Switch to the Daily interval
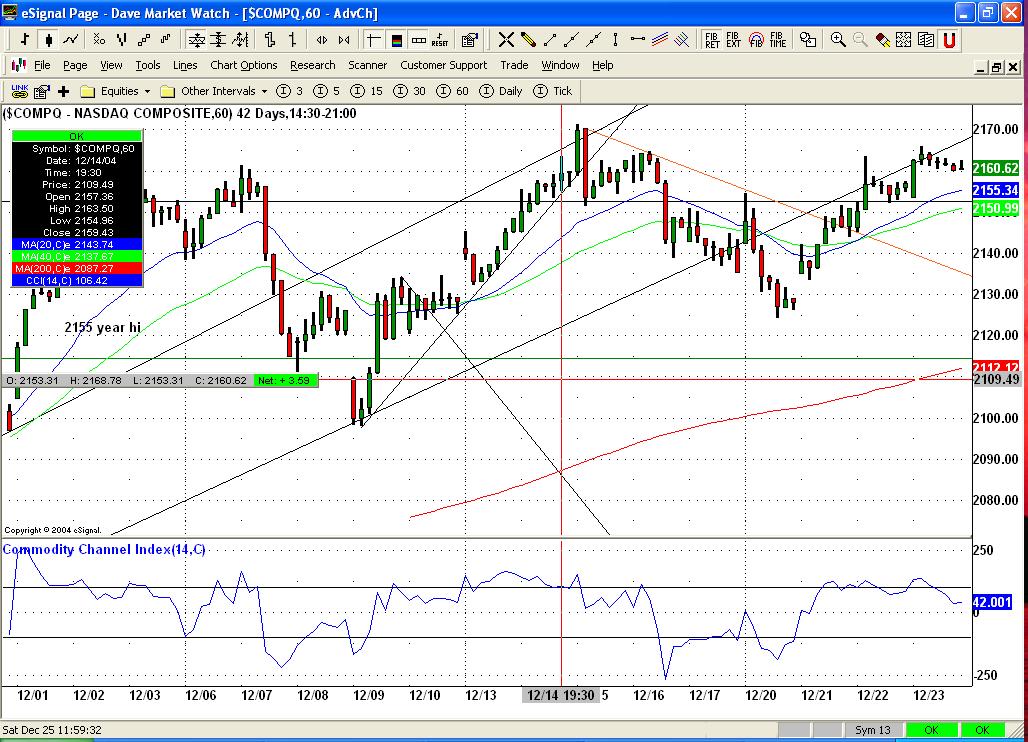The image size is (1028, 742). pos(501,91)
